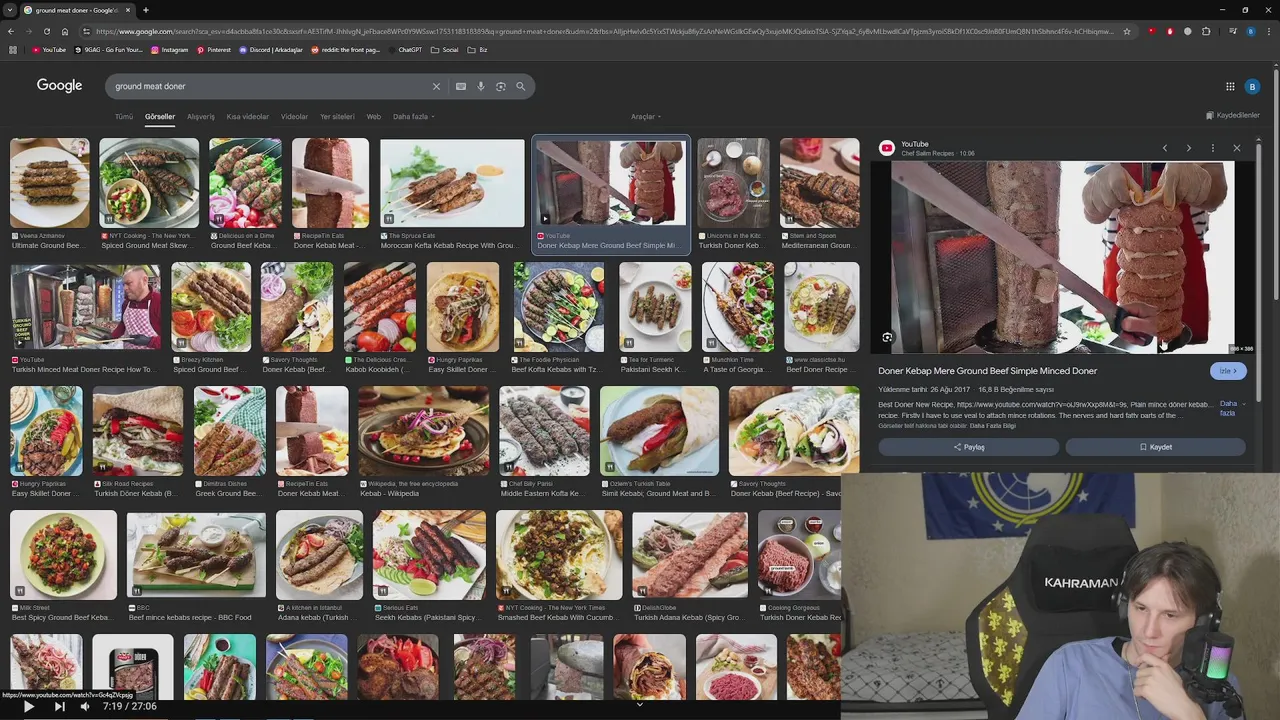
Task: Switch to the Yer siteleri tab
Action: click(337, 117)
